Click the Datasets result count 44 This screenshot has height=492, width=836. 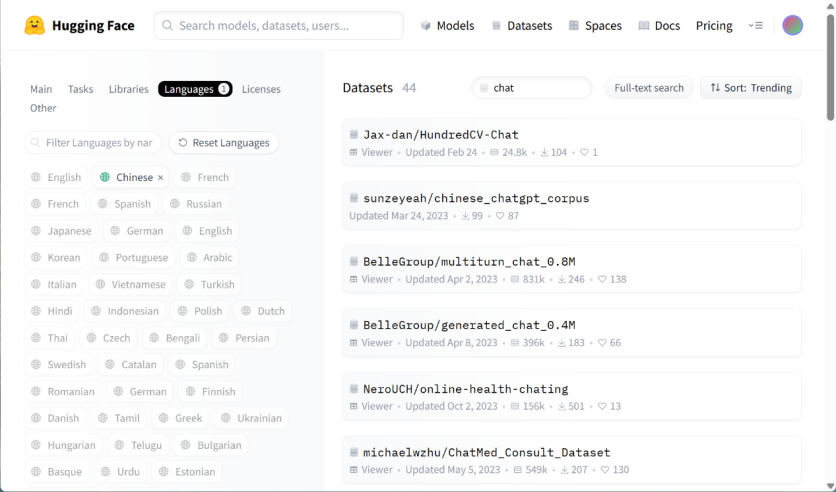[x=409, y=88]
